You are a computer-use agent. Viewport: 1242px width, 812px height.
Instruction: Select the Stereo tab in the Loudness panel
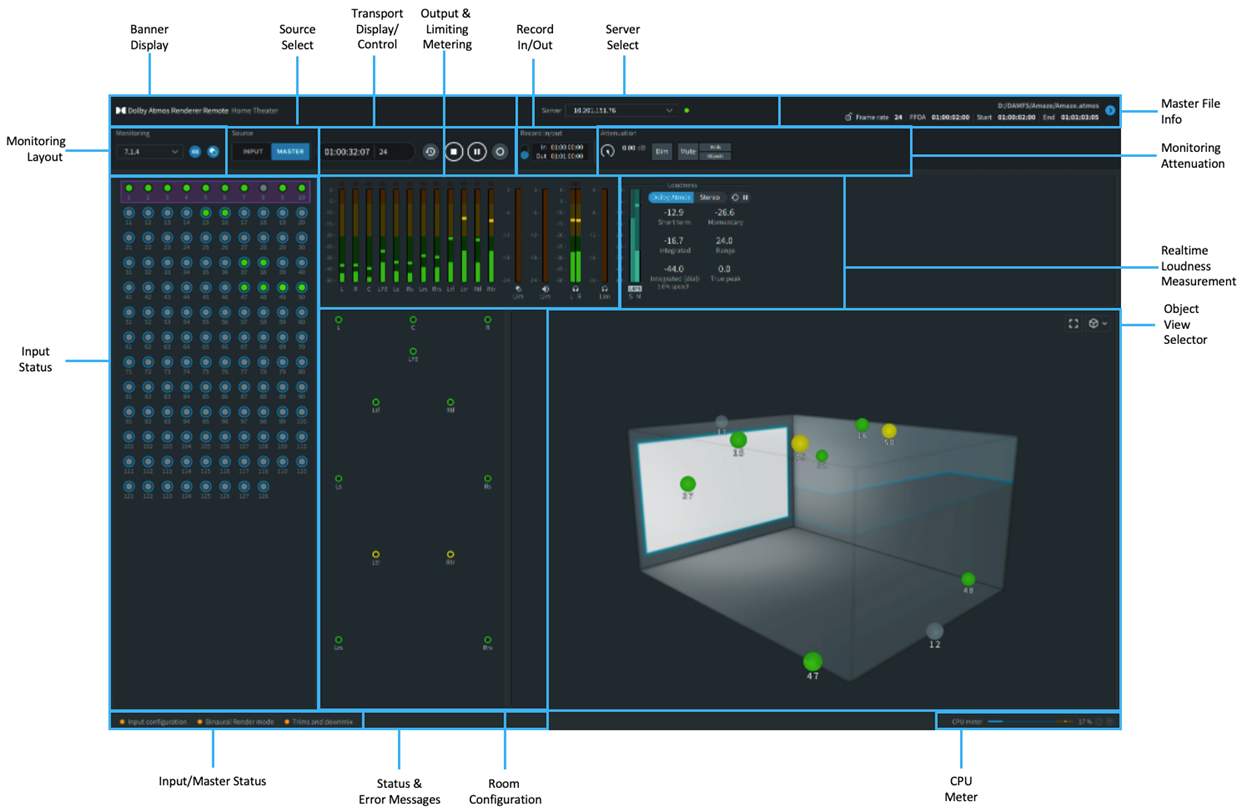coord(710,197)
